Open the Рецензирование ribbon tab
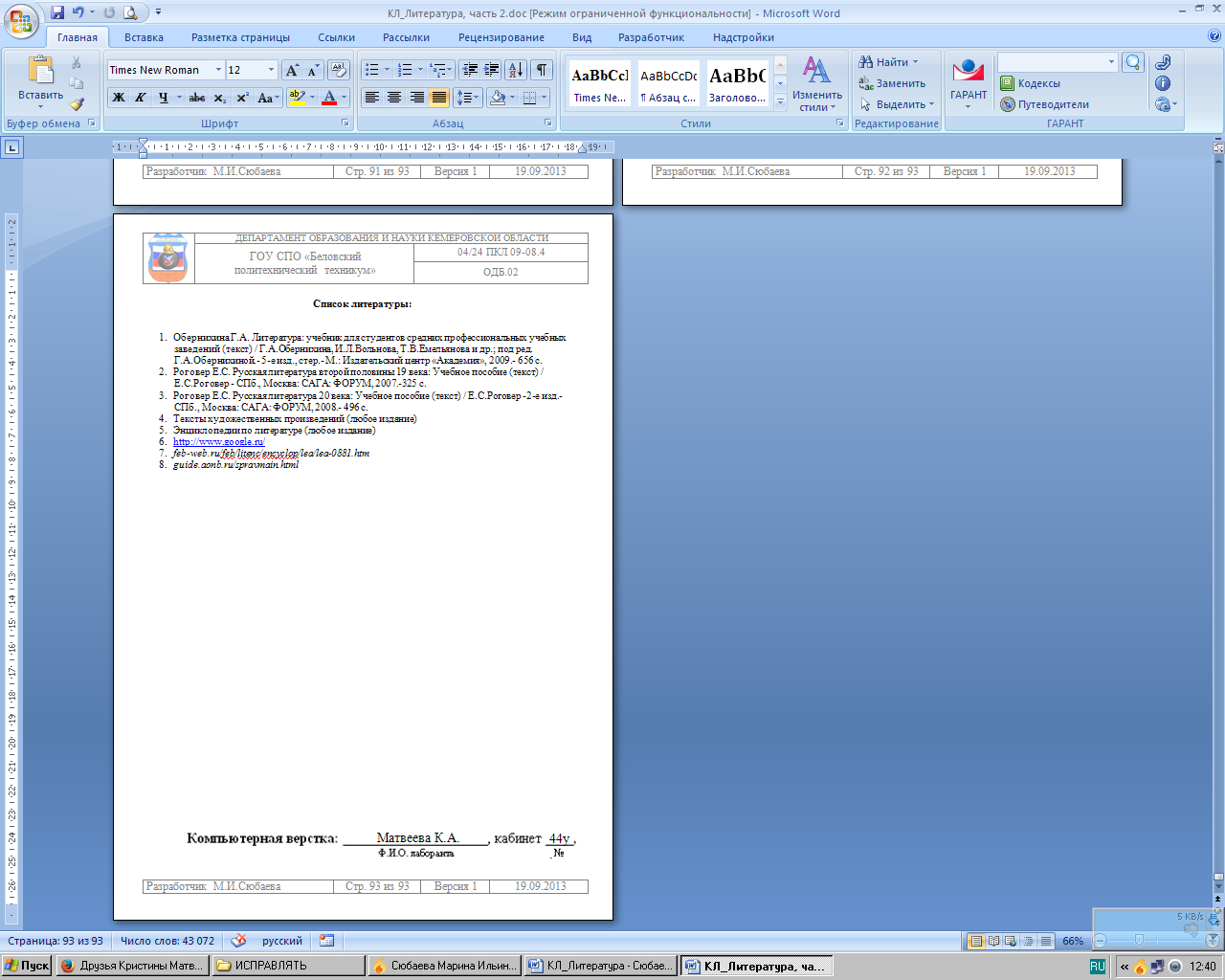Screen dimensions: 1225x980 (x=501, y=37)
